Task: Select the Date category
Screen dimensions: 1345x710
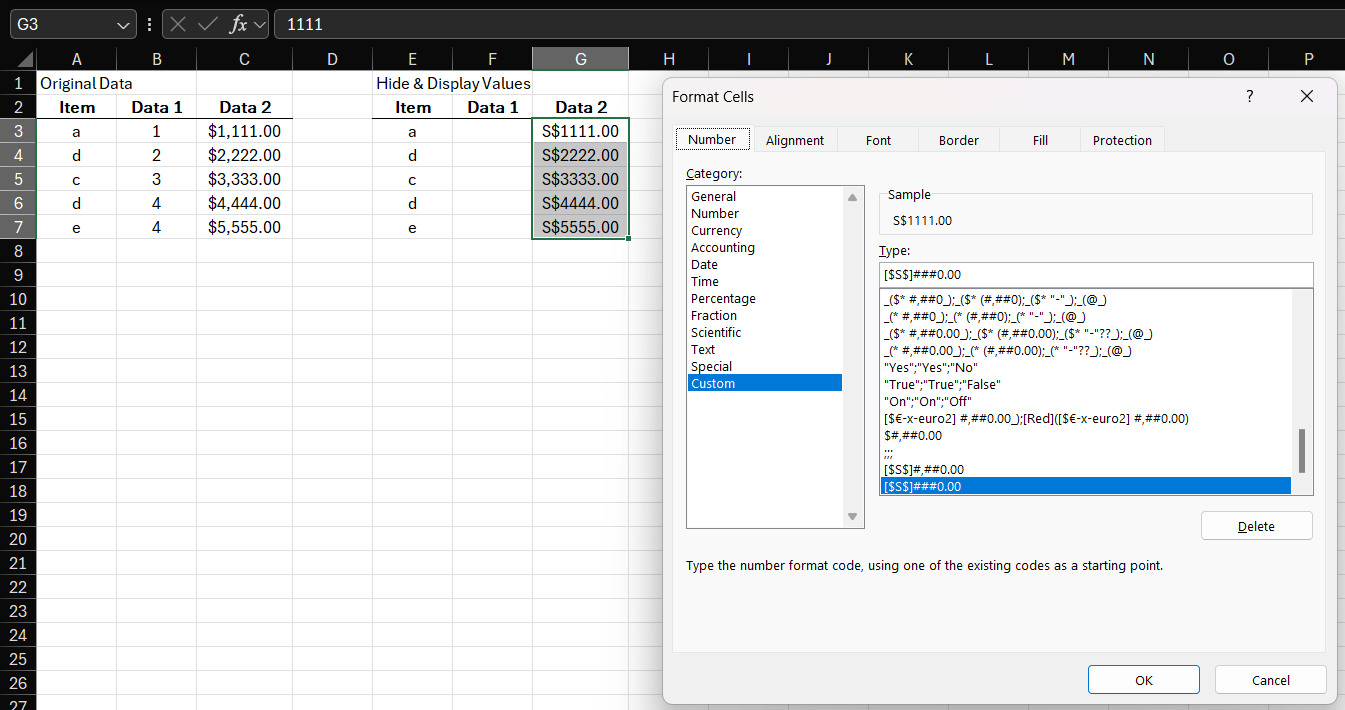Action: click(x=765, y=264)
